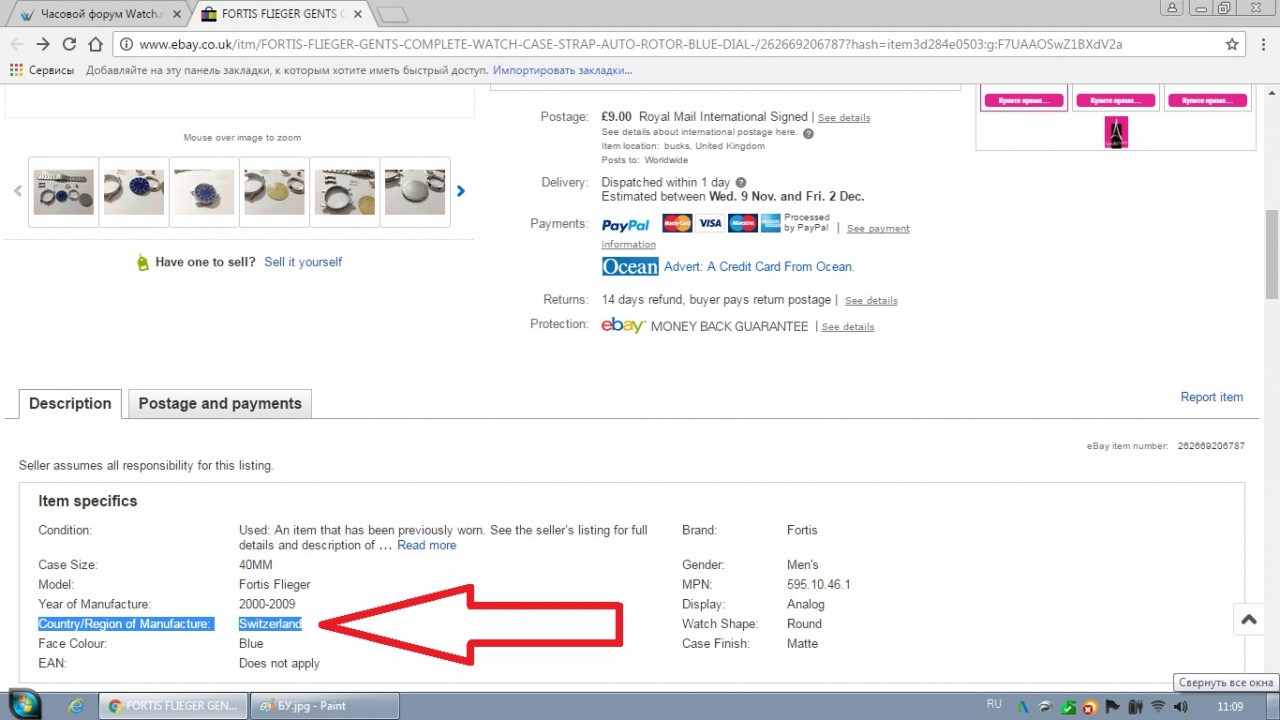
Task: Select the blue watch dial thumbnail
Action: tap(134, 192)
